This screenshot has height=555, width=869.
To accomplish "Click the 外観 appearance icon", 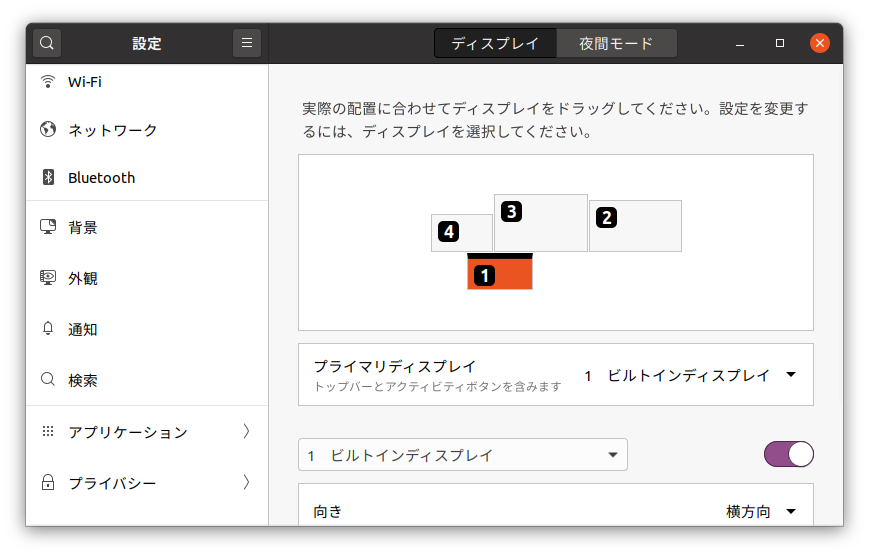I will [x=48, y=277].
